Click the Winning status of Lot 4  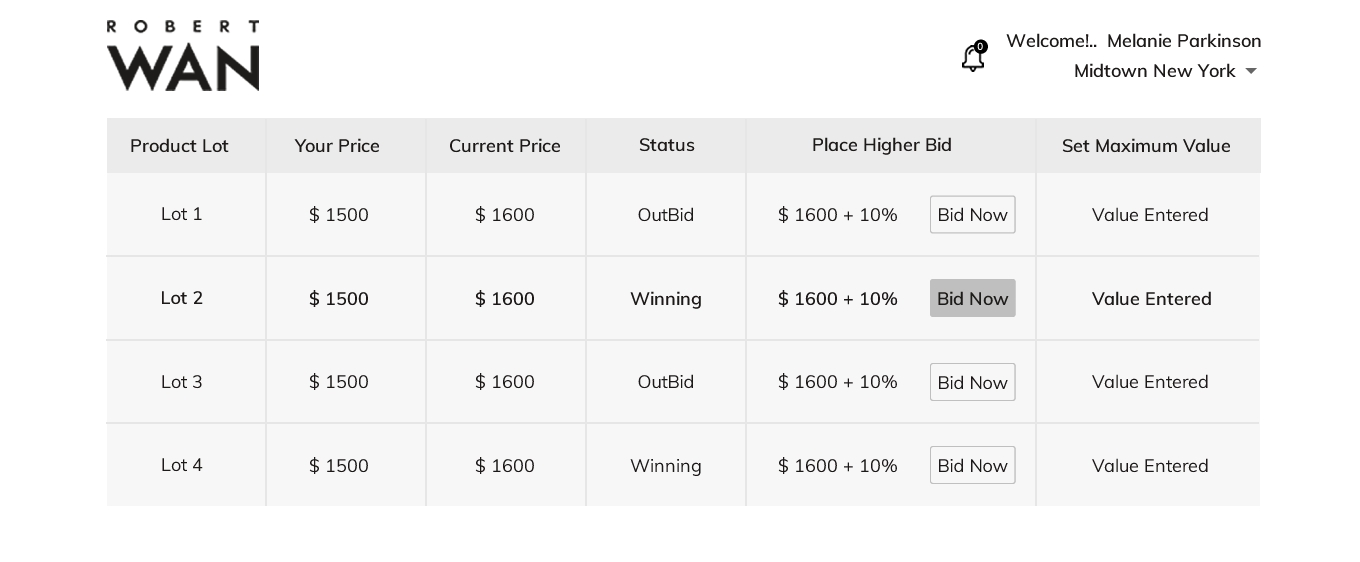tap(666, 466)
